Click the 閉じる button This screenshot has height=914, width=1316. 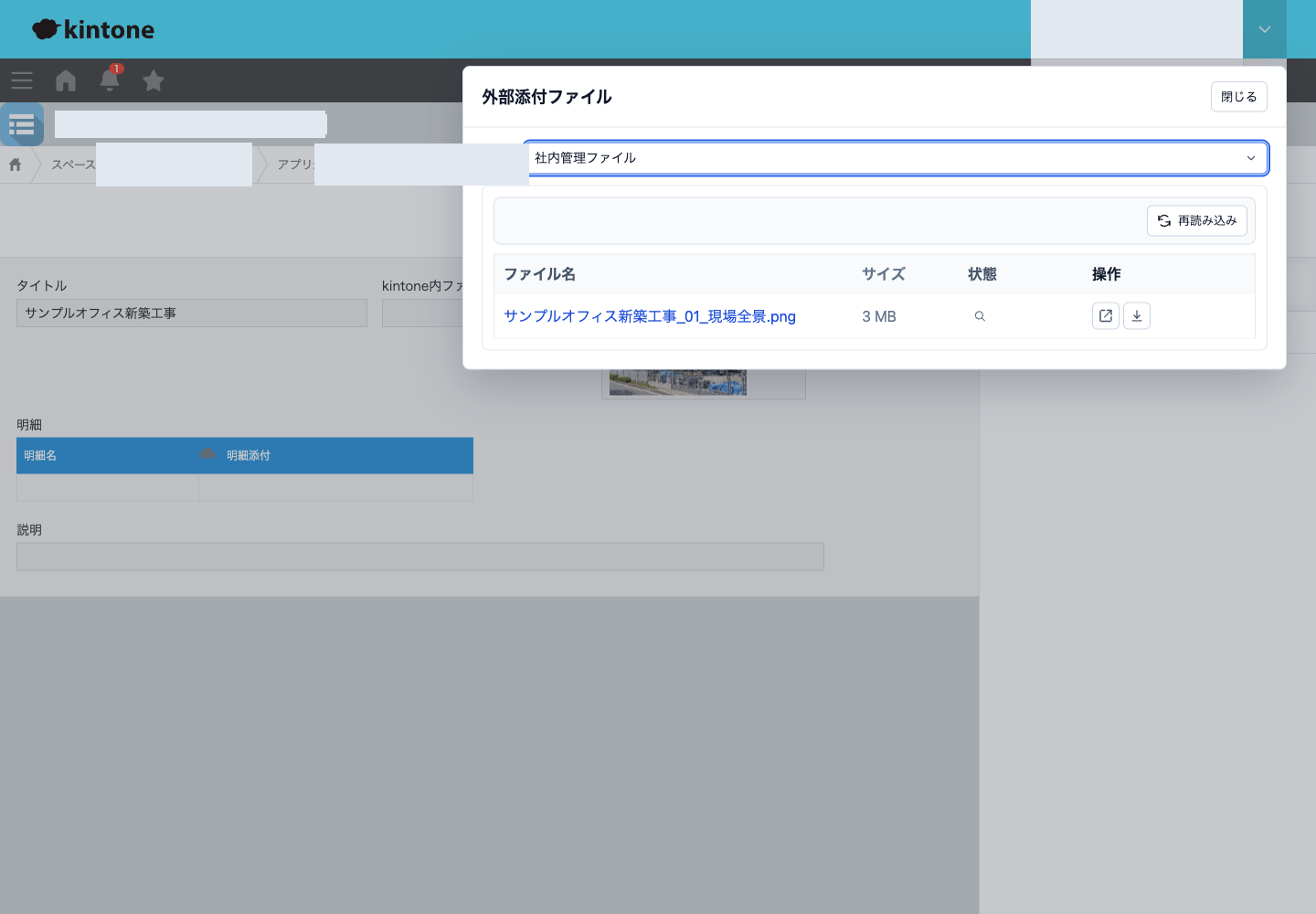[1239, 97]
